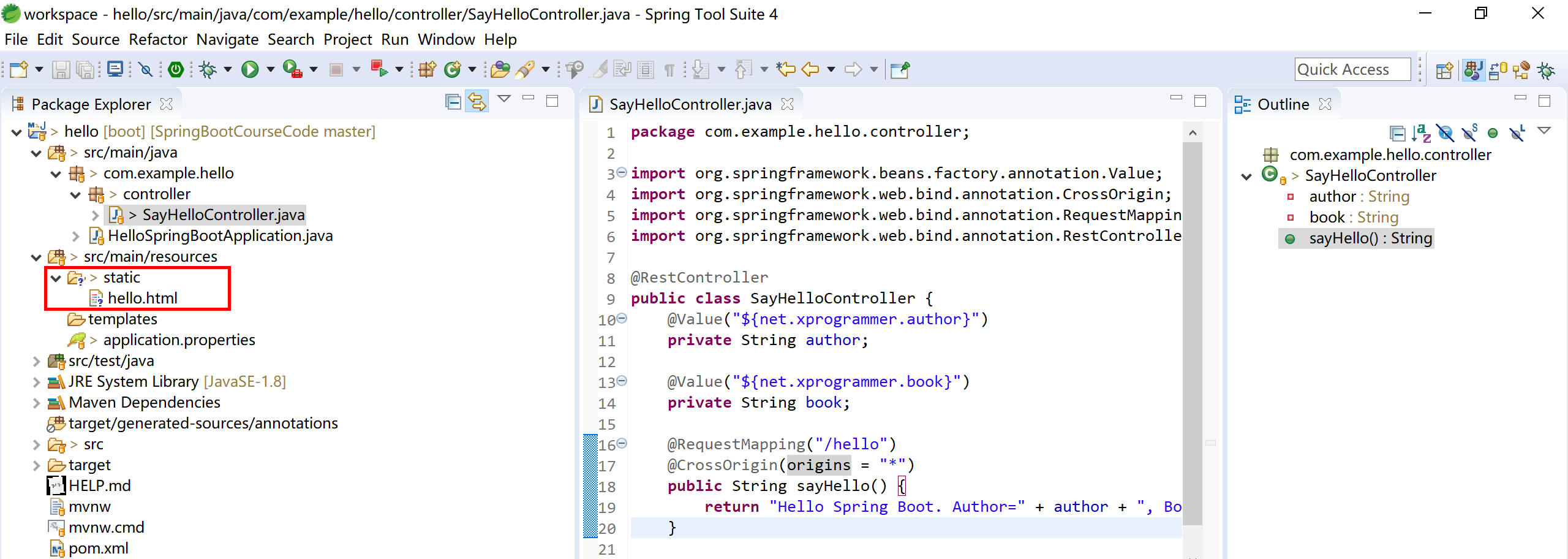
Task: Click the Open Perspective icon
Action: pos(1444,70)
